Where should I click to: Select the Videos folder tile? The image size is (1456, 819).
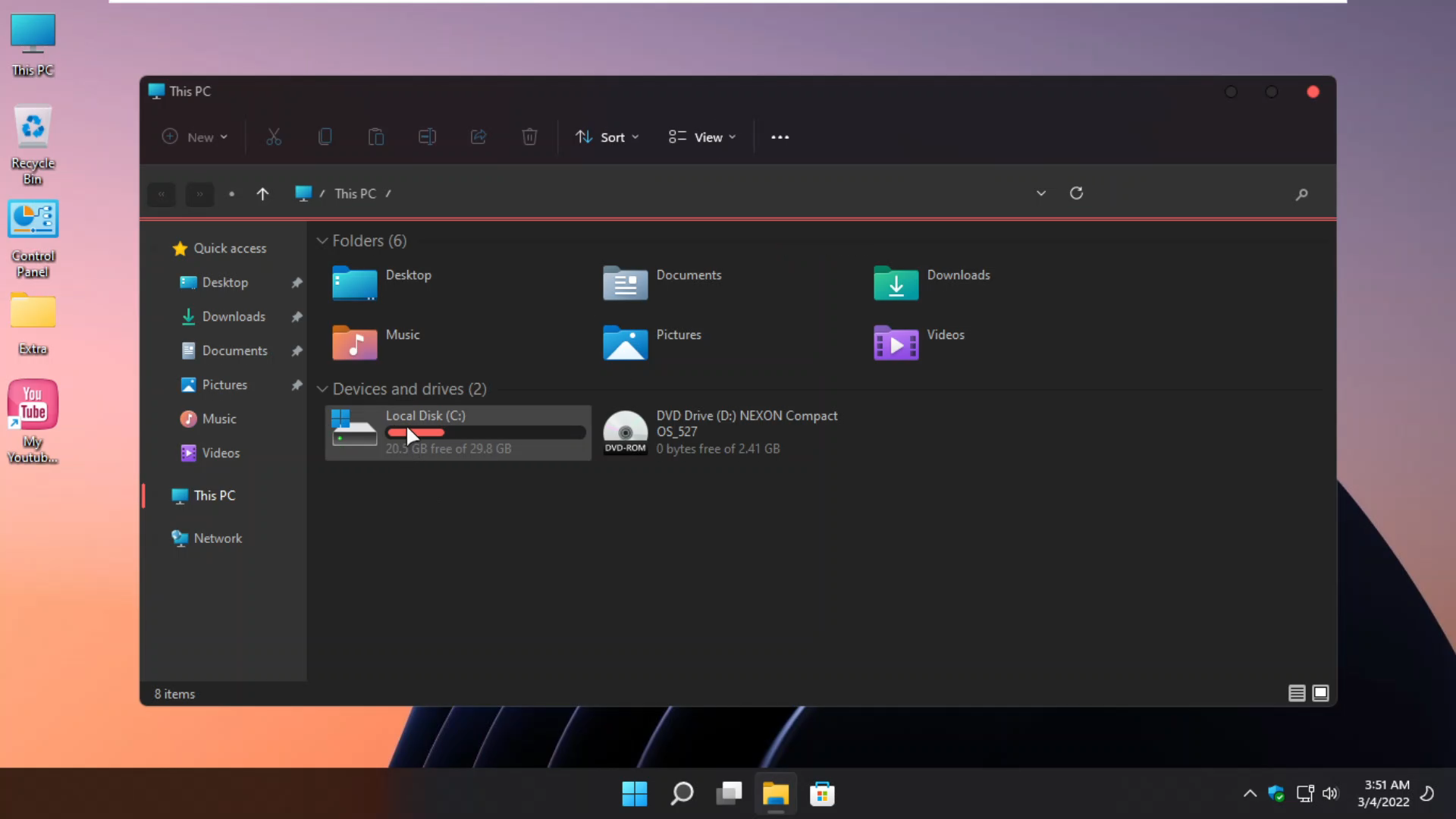918,343
